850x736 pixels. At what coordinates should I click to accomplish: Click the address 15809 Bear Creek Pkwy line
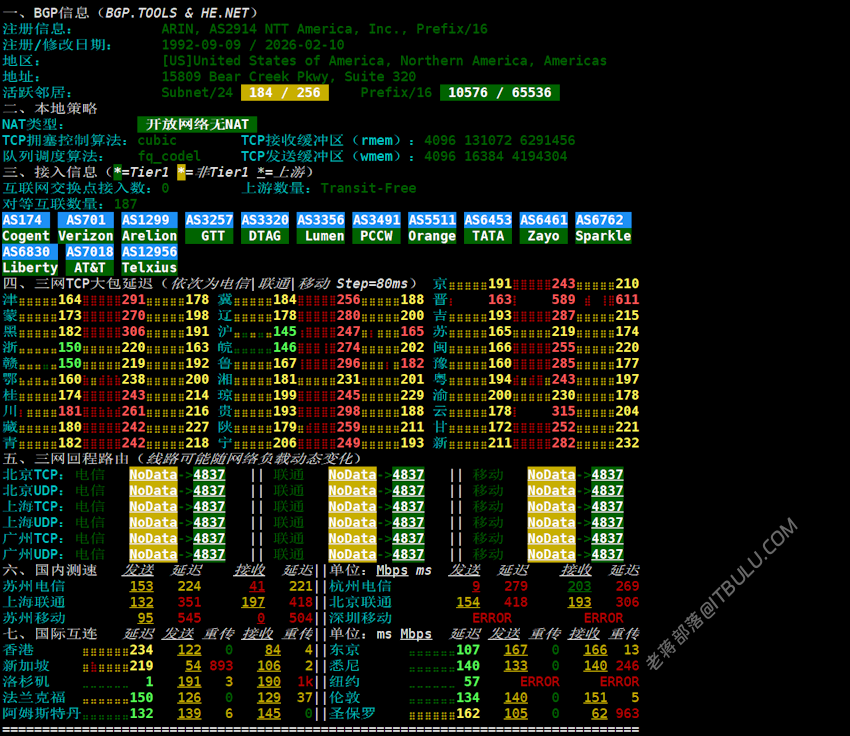pyautogui.click(x=289, y=77)
